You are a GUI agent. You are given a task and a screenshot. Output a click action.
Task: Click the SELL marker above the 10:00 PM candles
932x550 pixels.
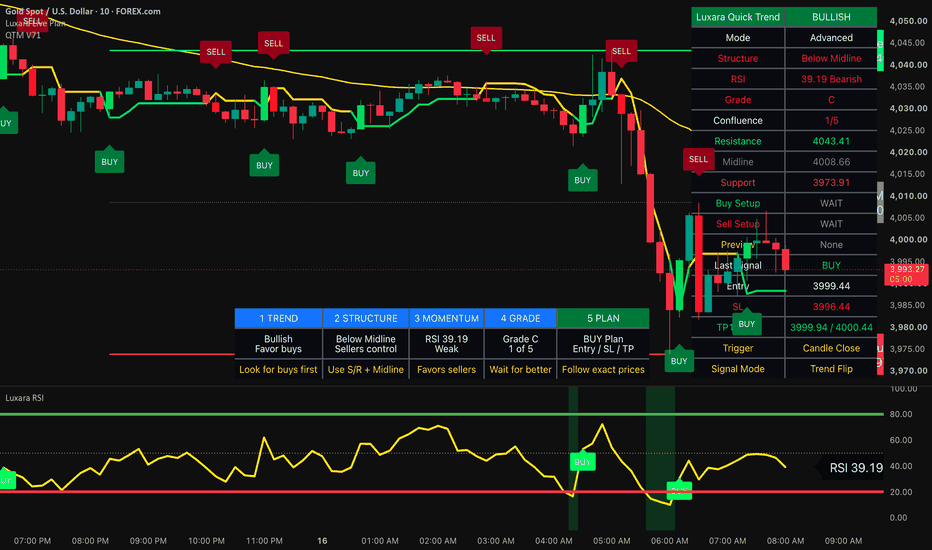216,52
